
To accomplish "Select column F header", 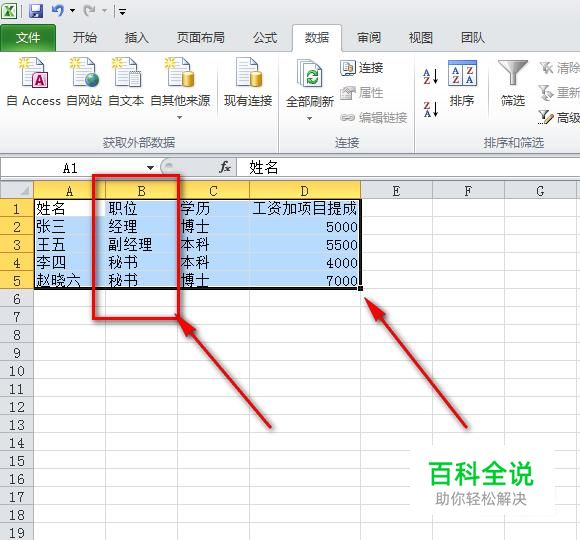I will click(468, 190).
